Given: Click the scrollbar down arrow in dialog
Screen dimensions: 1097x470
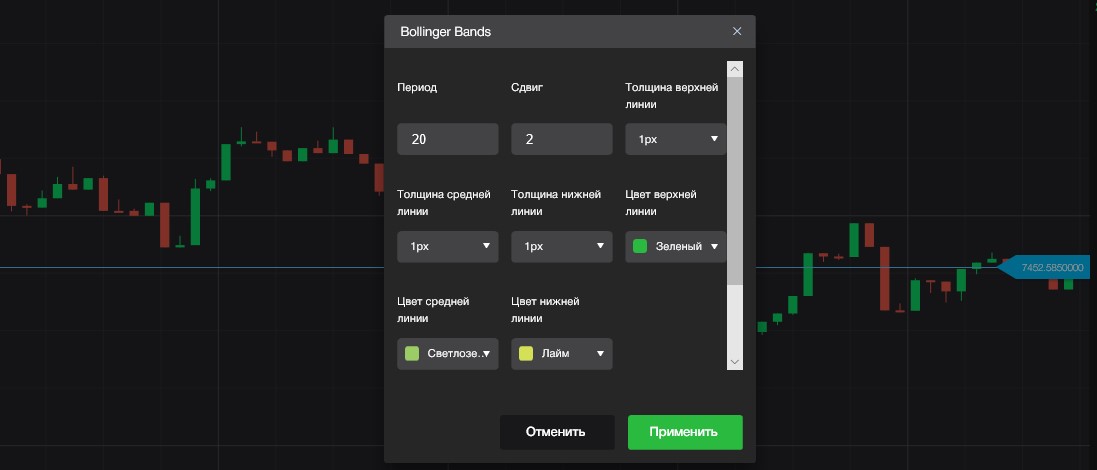Looking at the screenshot, I should click(x=735, y=362).
